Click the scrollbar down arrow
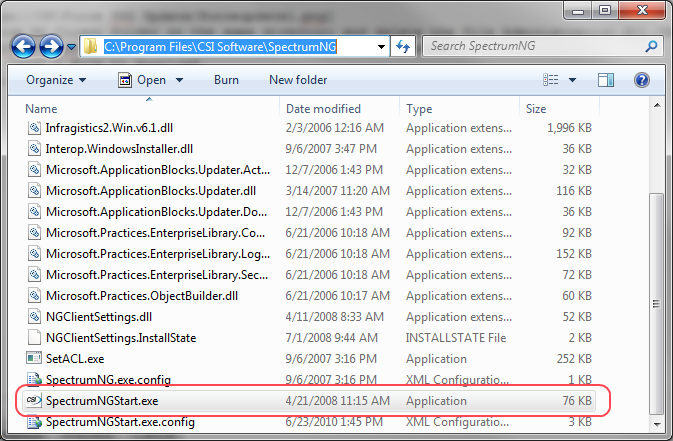Image resolution: width=673 pixels, height=441 pixels. (x=657, y=424)
